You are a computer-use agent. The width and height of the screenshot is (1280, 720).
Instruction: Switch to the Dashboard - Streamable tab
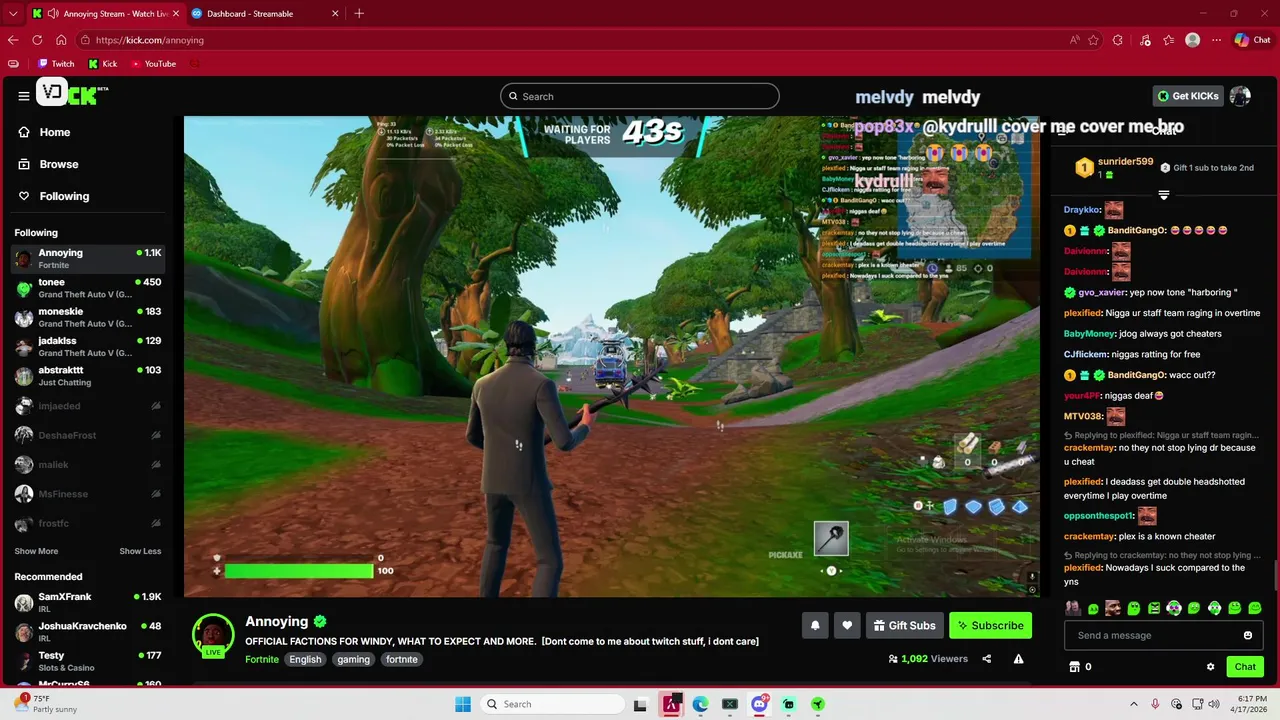pyautogui.click(x=265, y=14)
